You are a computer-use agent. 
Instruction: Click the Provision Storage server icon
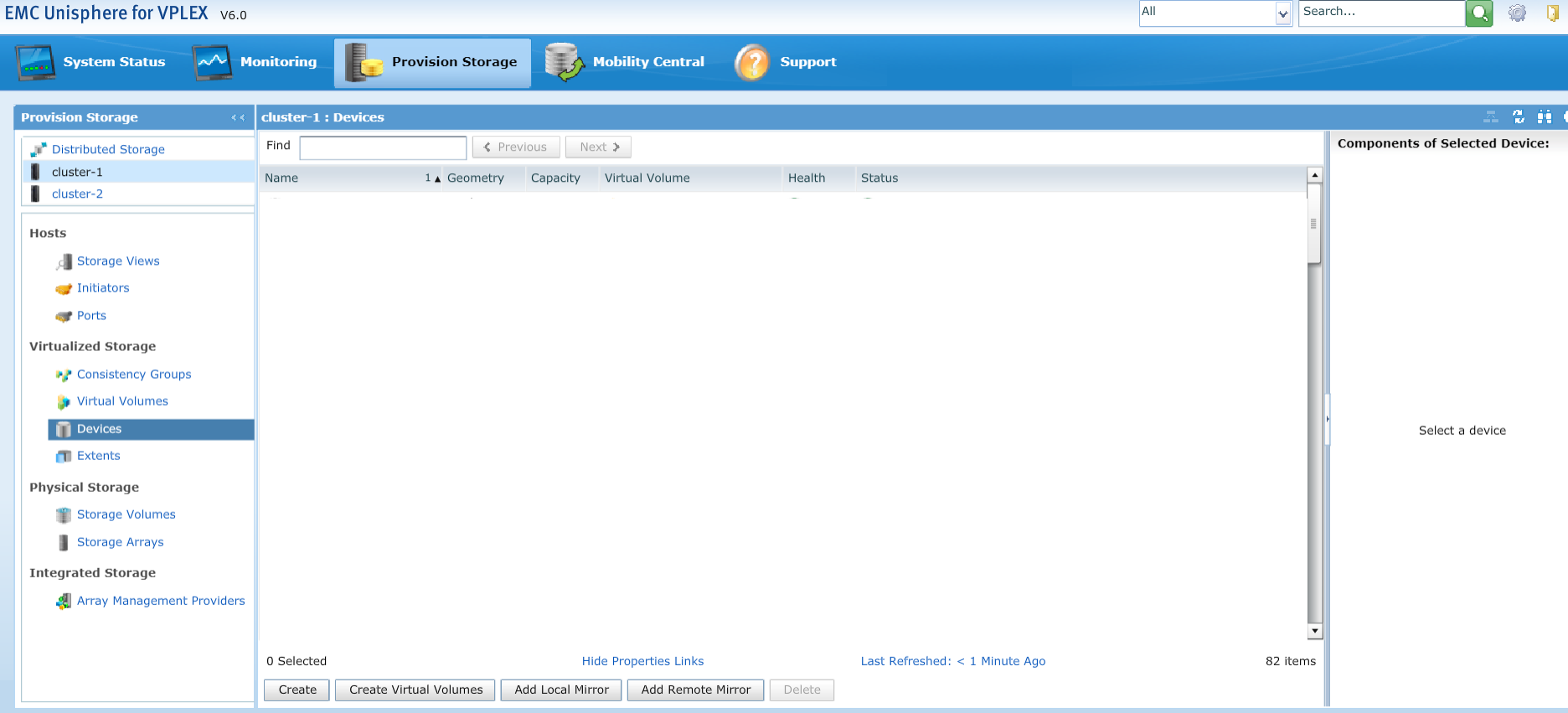click(364, 62)
